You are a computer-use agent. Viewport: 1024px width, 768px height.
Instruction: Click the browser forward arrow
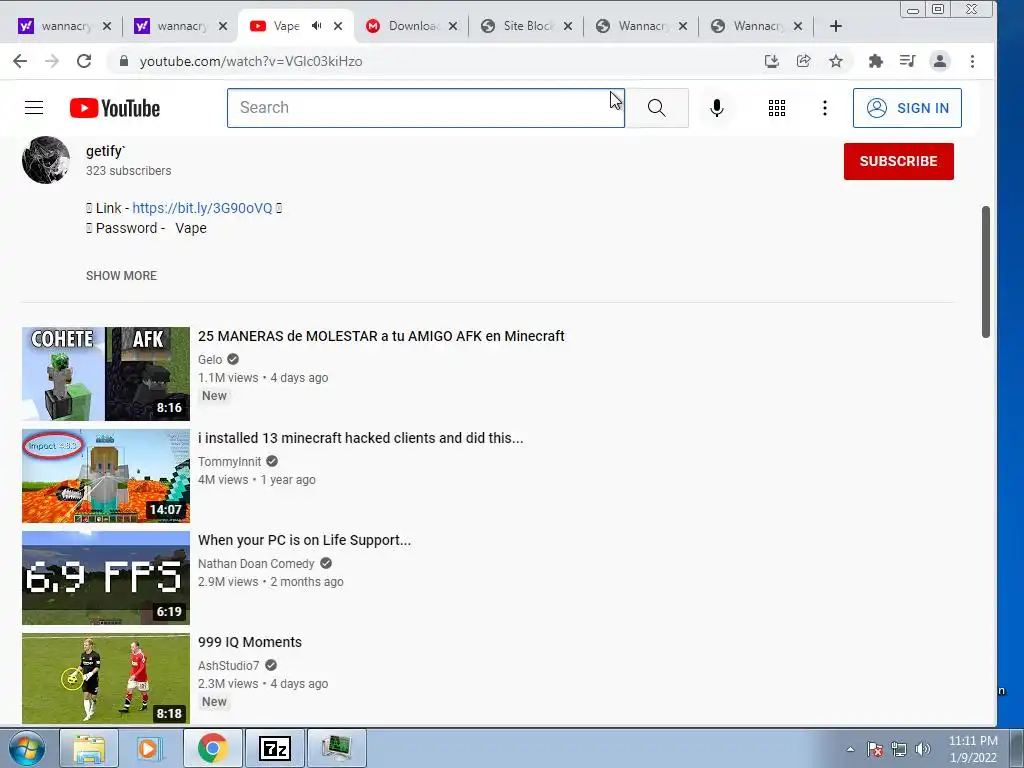(52, 61)
